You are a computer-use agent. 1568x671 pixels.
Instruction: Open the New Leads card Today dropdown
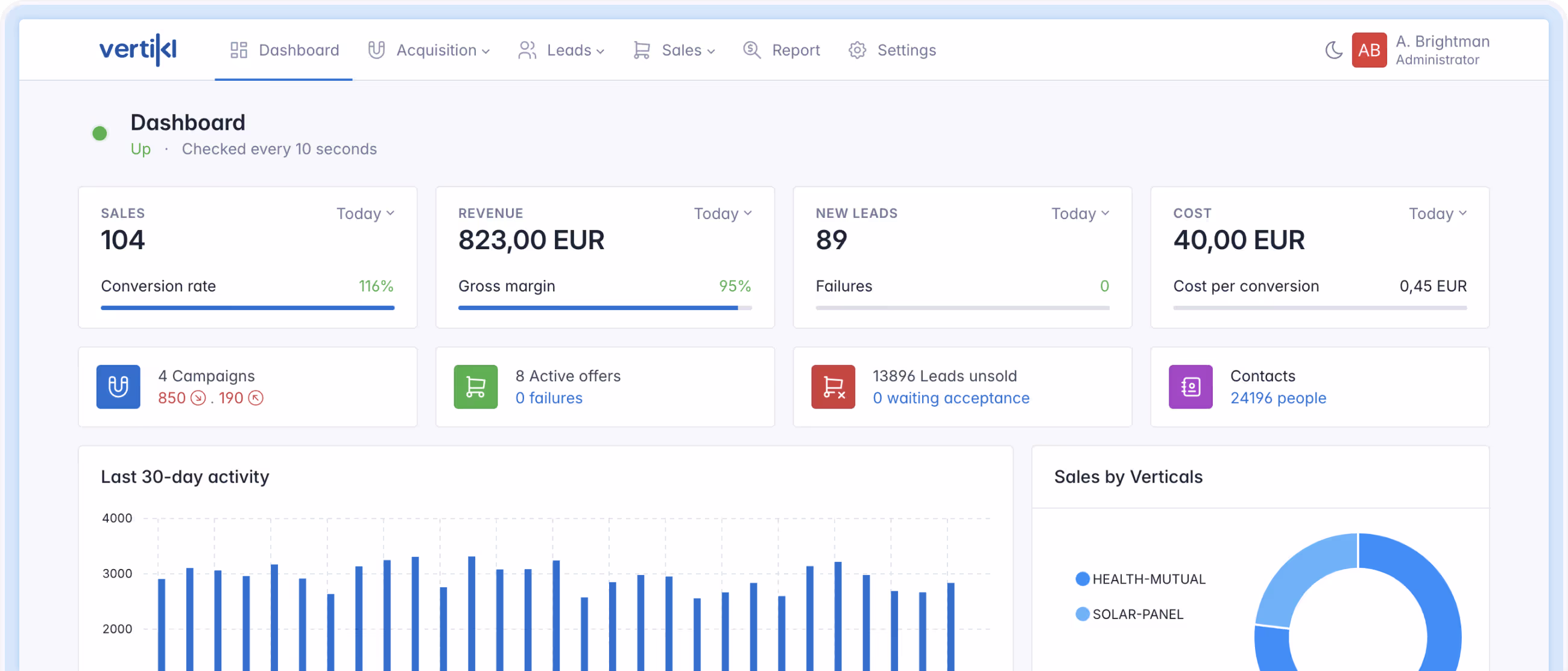[1081, 214]
